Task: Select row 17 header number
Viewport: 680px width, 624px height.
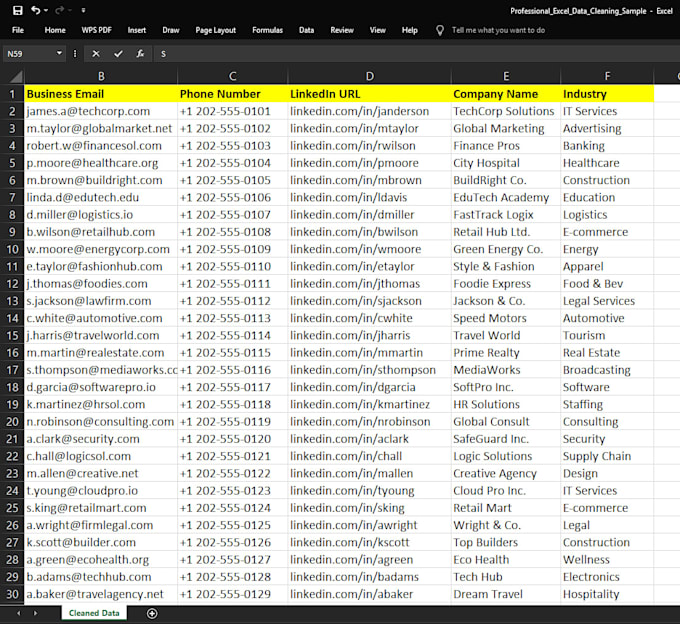Action: (x=12, y=370)
